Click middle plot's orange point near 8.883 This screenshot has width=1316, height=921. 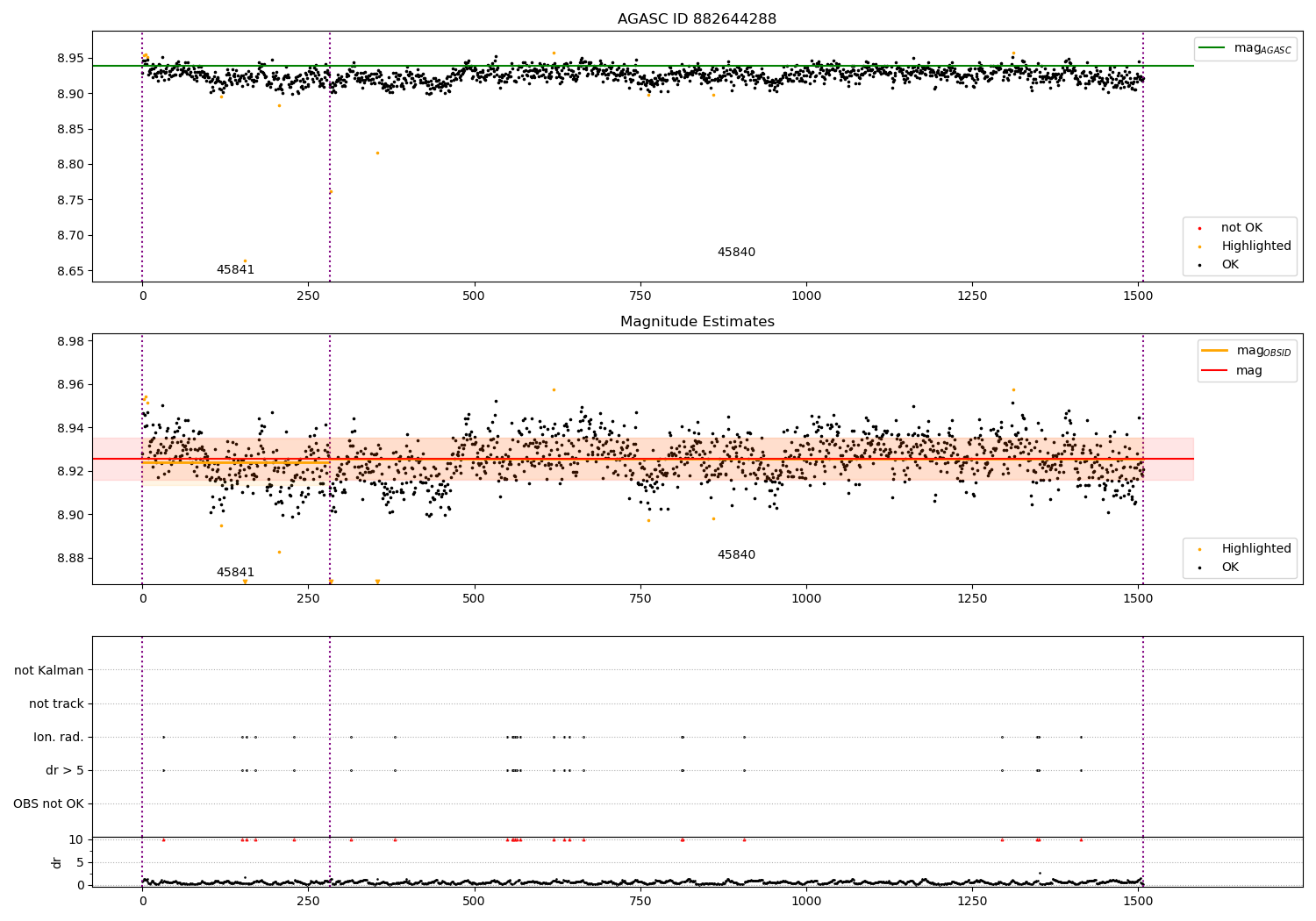coord(280,553)
